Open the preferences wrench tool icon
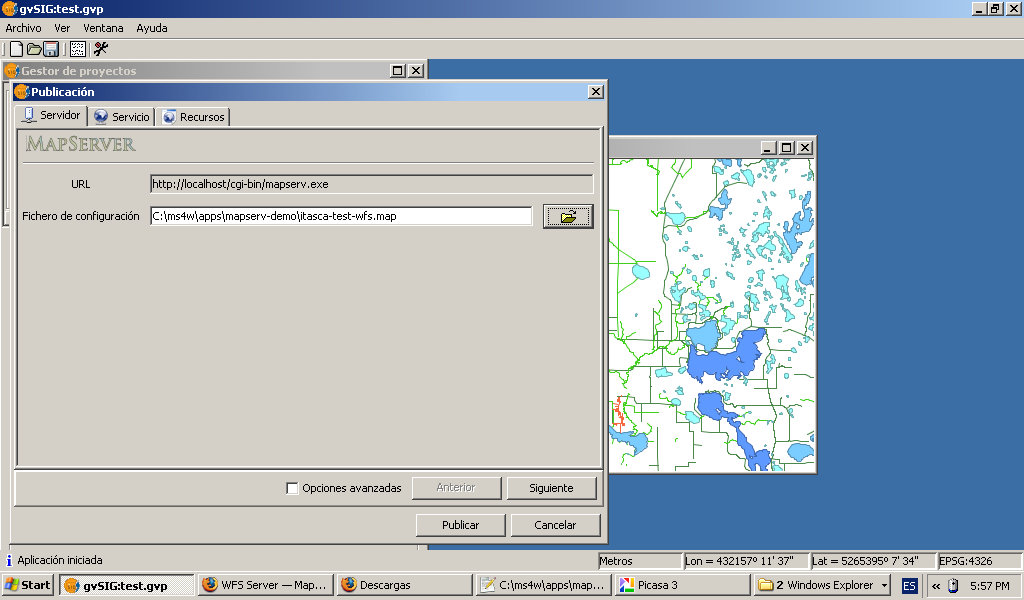Viewport: 1024px width, 600px height. point(101,49)
